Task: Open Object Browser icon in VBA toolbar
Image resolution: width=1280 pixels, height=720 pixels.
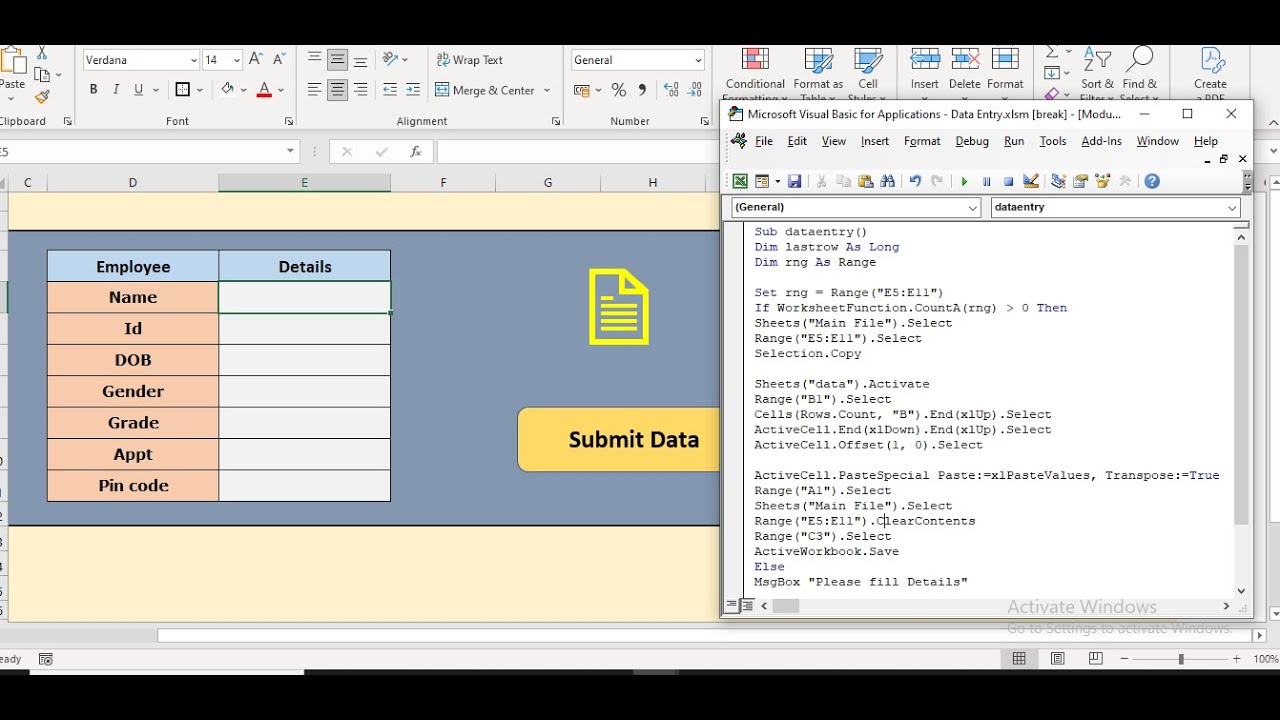Action: coord(1102,181)
